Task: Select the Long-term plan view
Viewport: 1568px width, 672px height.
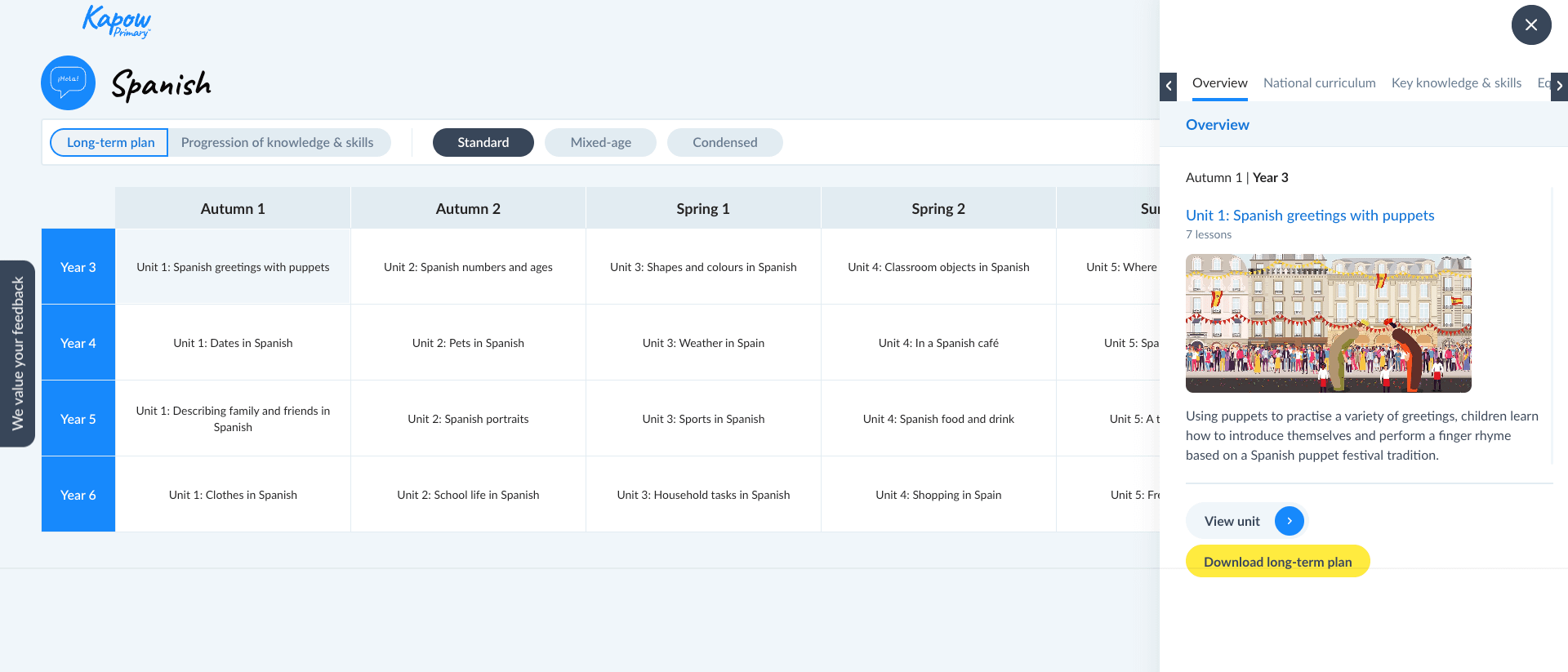Action: 110,142
